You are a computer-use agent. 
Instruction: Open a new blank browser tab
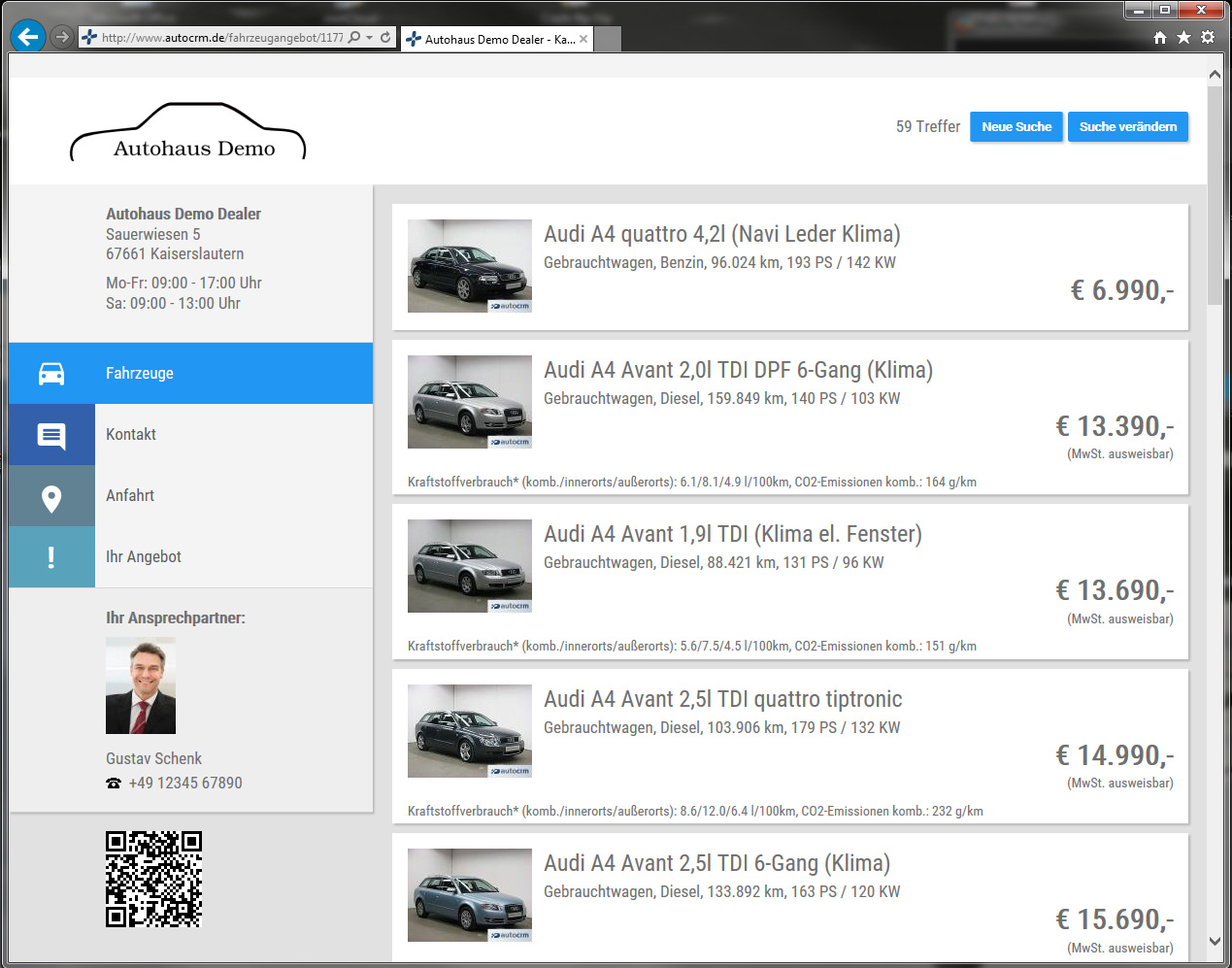click(x=607, y=39)
